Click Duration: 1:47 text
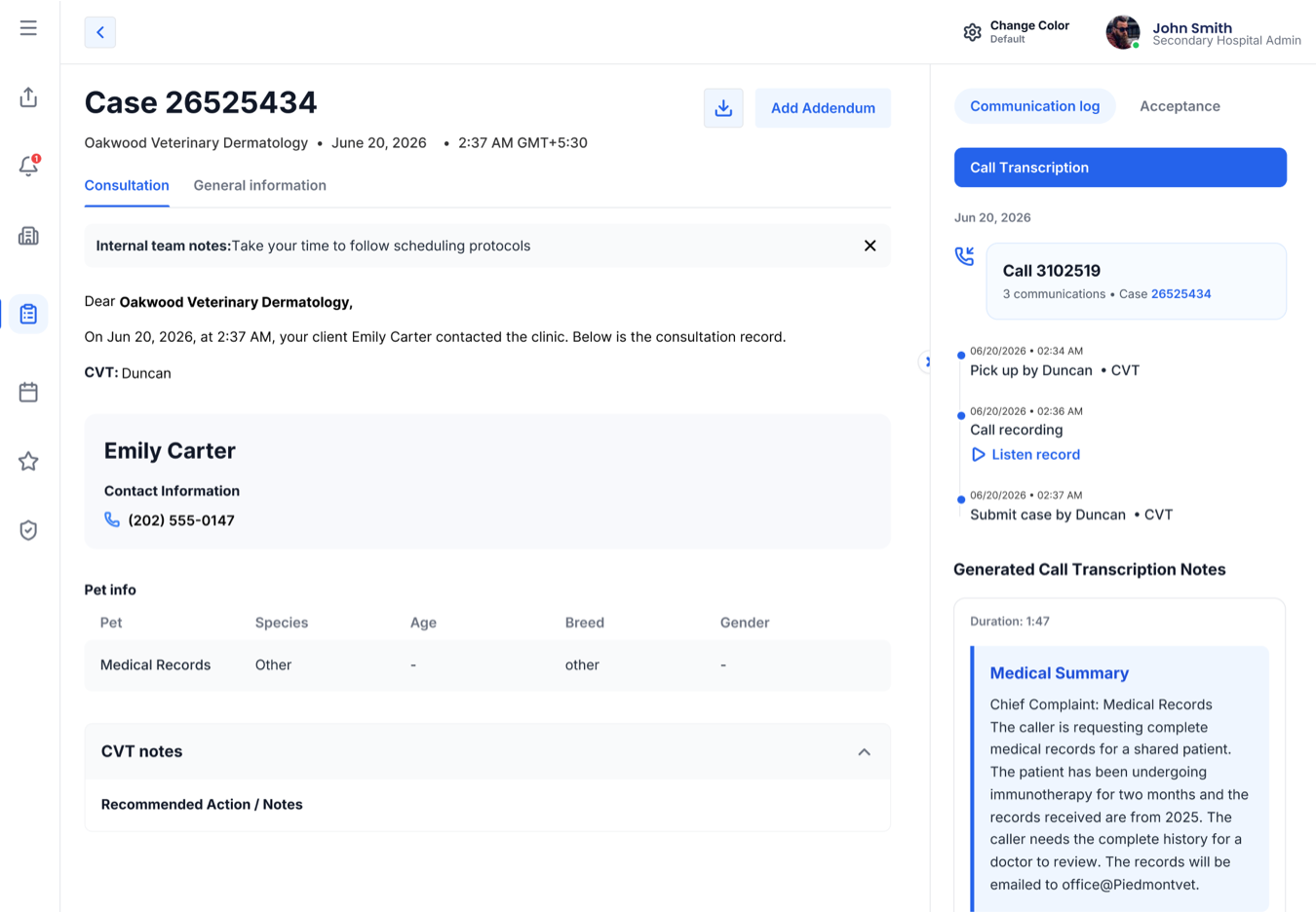The image size is (1316, 912). 1010,621
